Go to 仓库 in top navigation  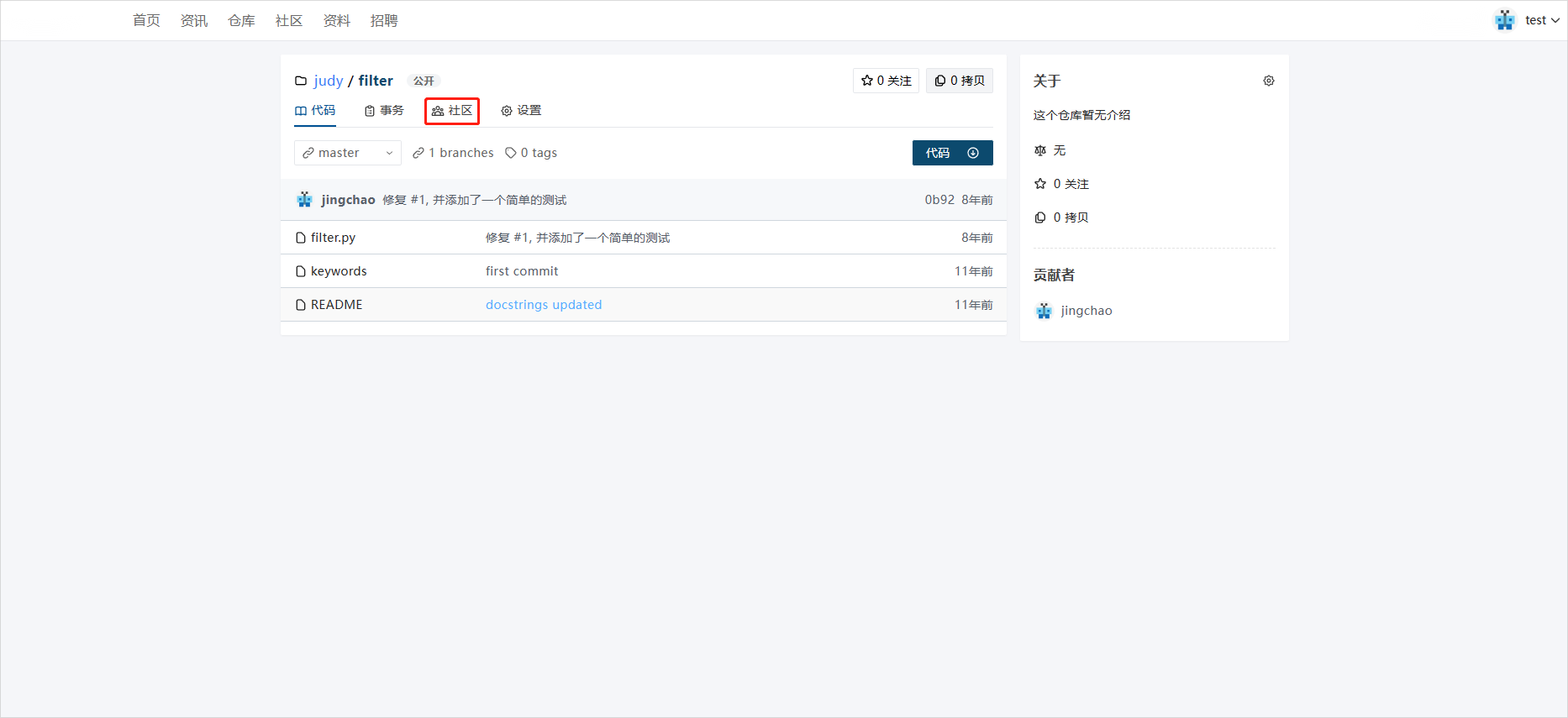coord(241,20)
